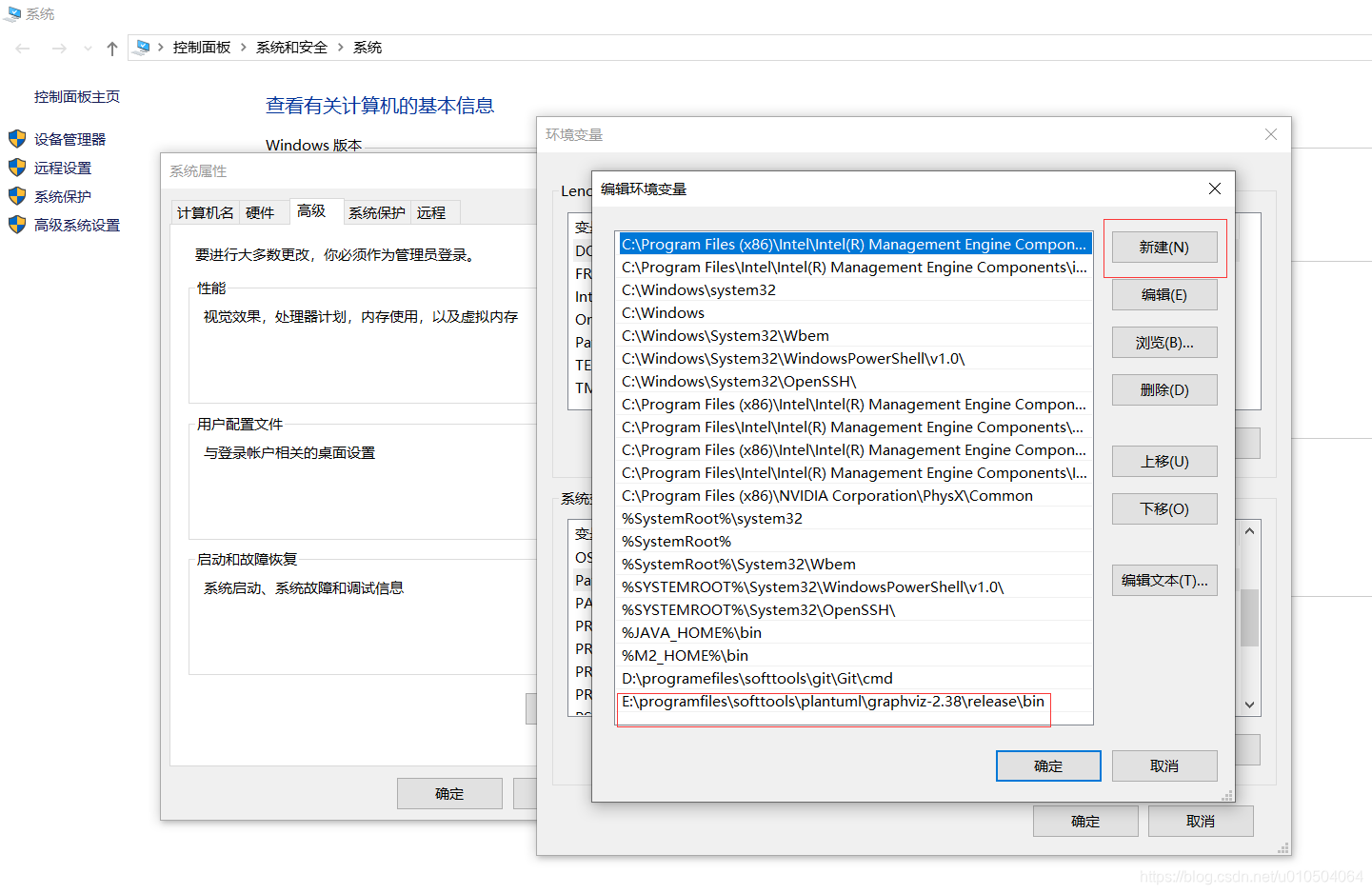
Task: Click the 上移(U) move up button
Action: click(1164, 461)
